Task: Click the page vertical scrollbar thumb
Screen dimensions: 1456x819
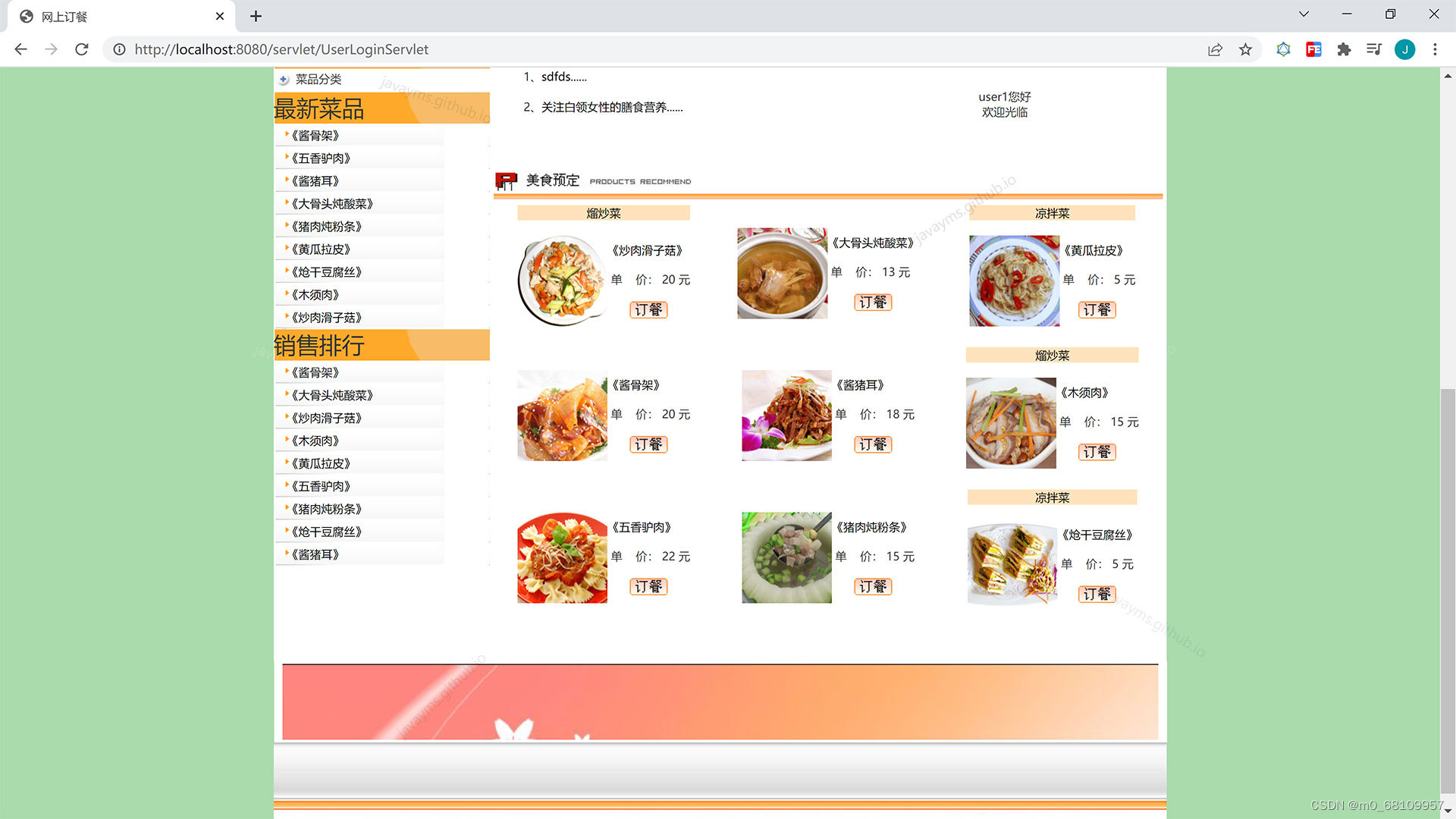Action: [x=1448, y=590]
